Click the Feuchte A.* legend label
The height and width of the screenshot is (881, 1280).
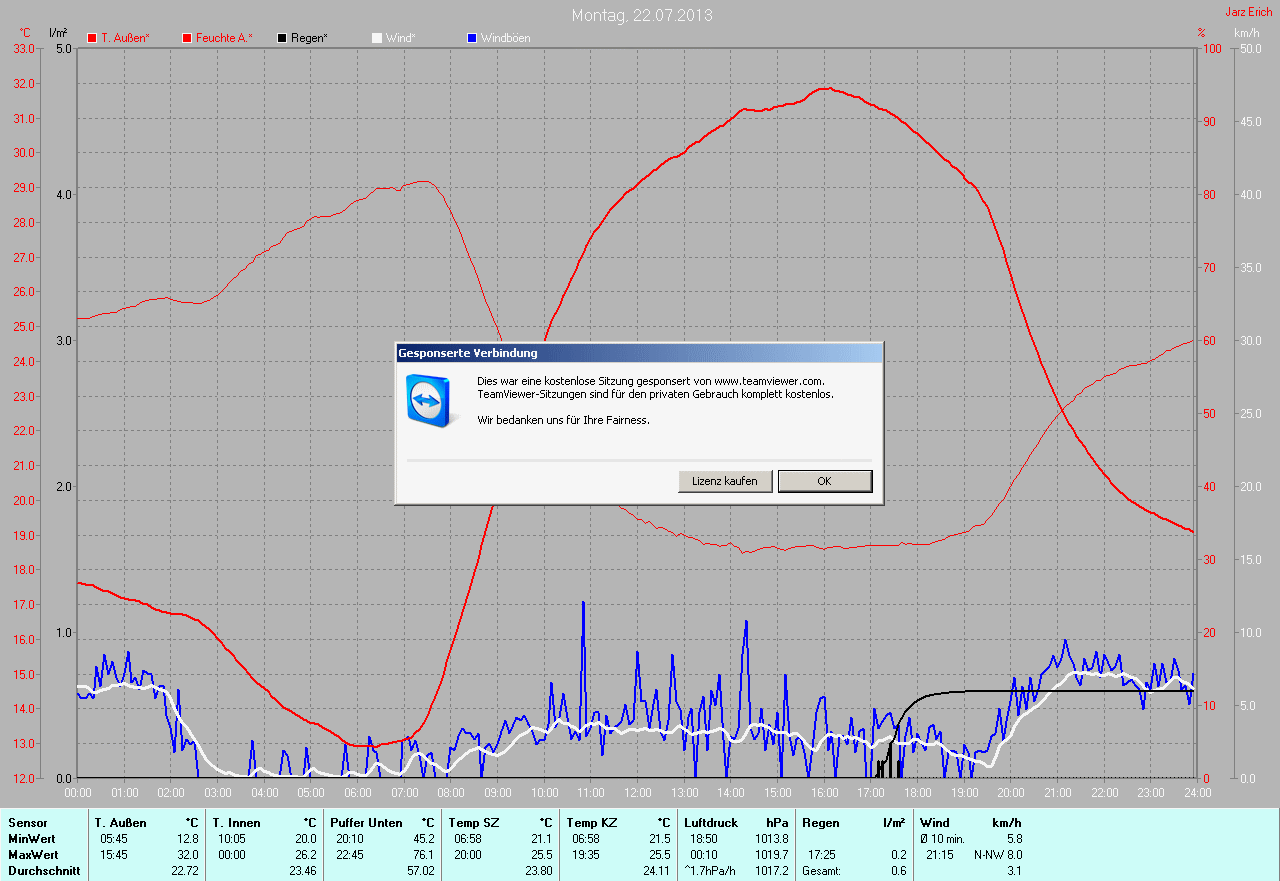pos(224,38)
